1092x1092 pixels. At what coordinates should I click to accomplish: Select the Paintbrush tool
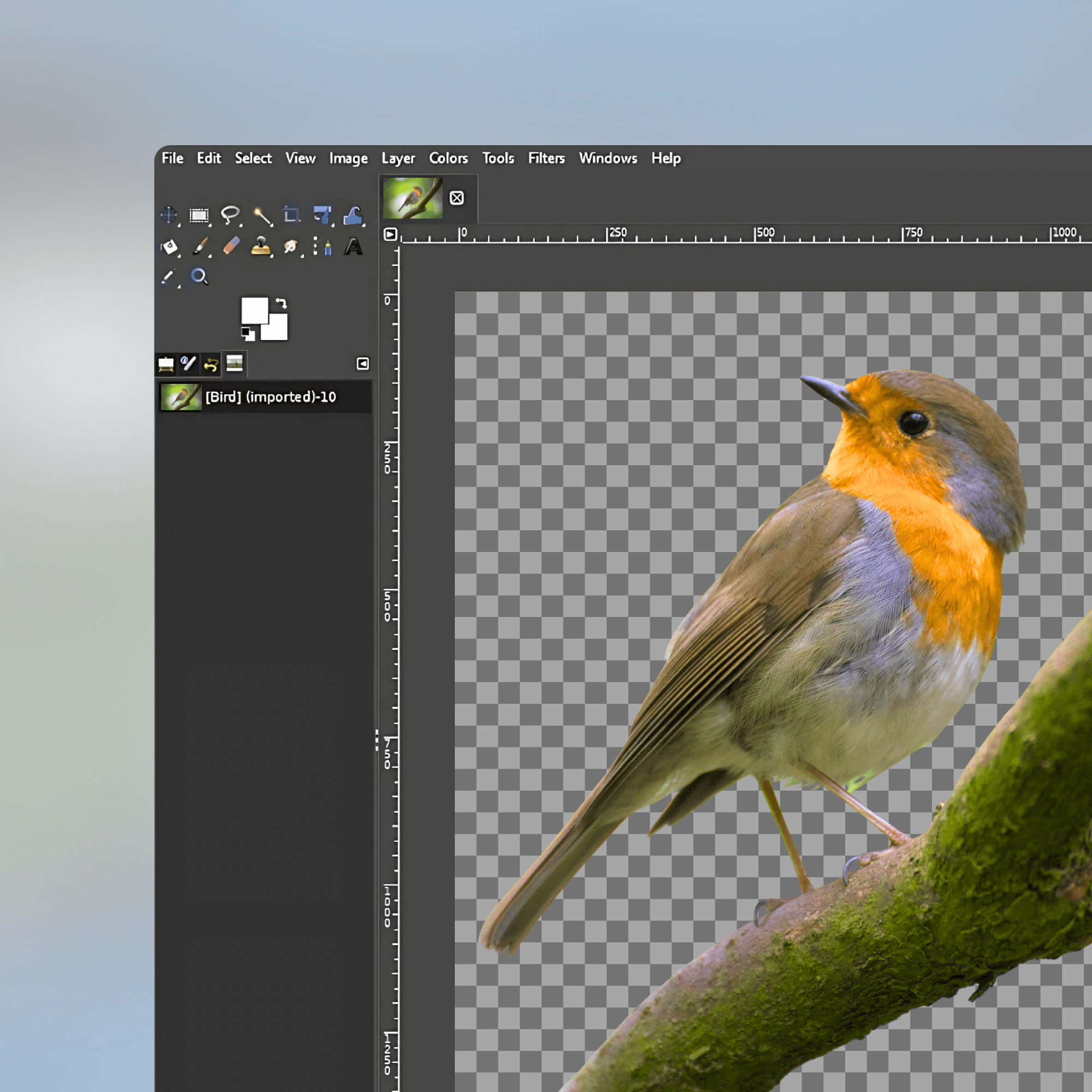click(x=200, y=246)
